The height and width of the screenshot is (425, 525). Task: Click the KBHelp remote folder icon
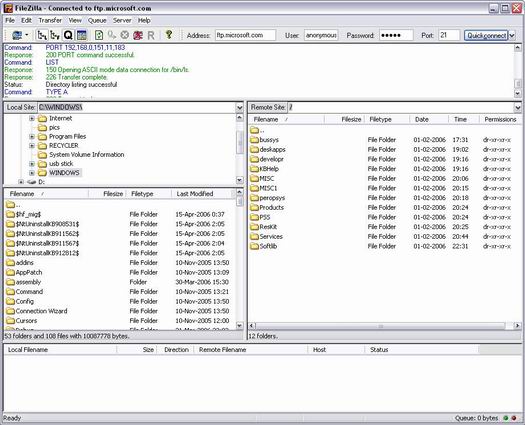click(x=254, y=169)
